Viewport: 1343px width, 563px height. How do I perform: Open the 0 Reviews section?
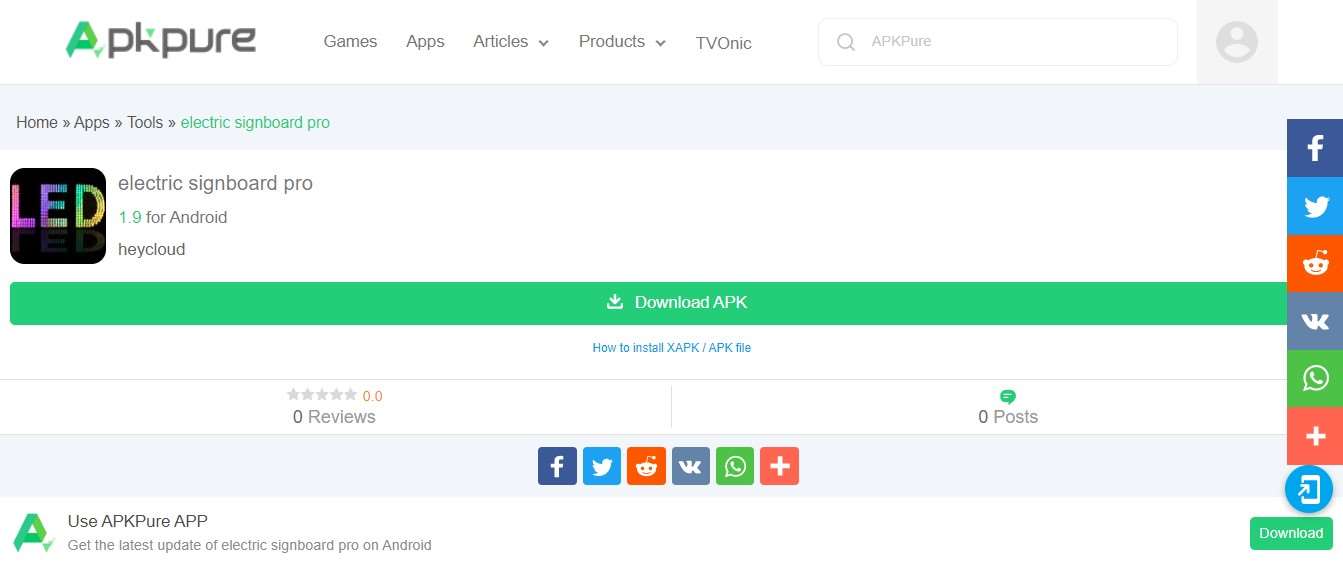point(334,417)
